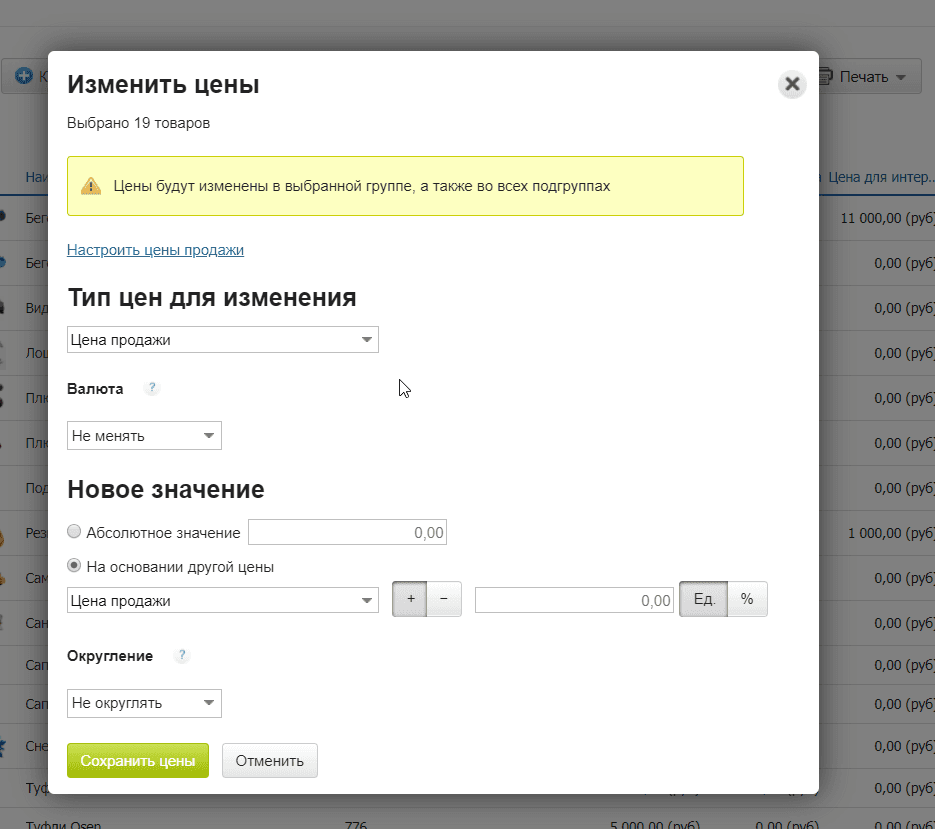
Task: Switch calculation mode to percent (%)
Action: (746, 599)
